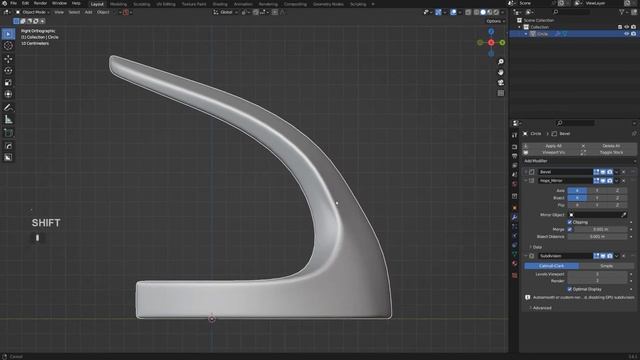Select the Scale tool

[8, 82]
